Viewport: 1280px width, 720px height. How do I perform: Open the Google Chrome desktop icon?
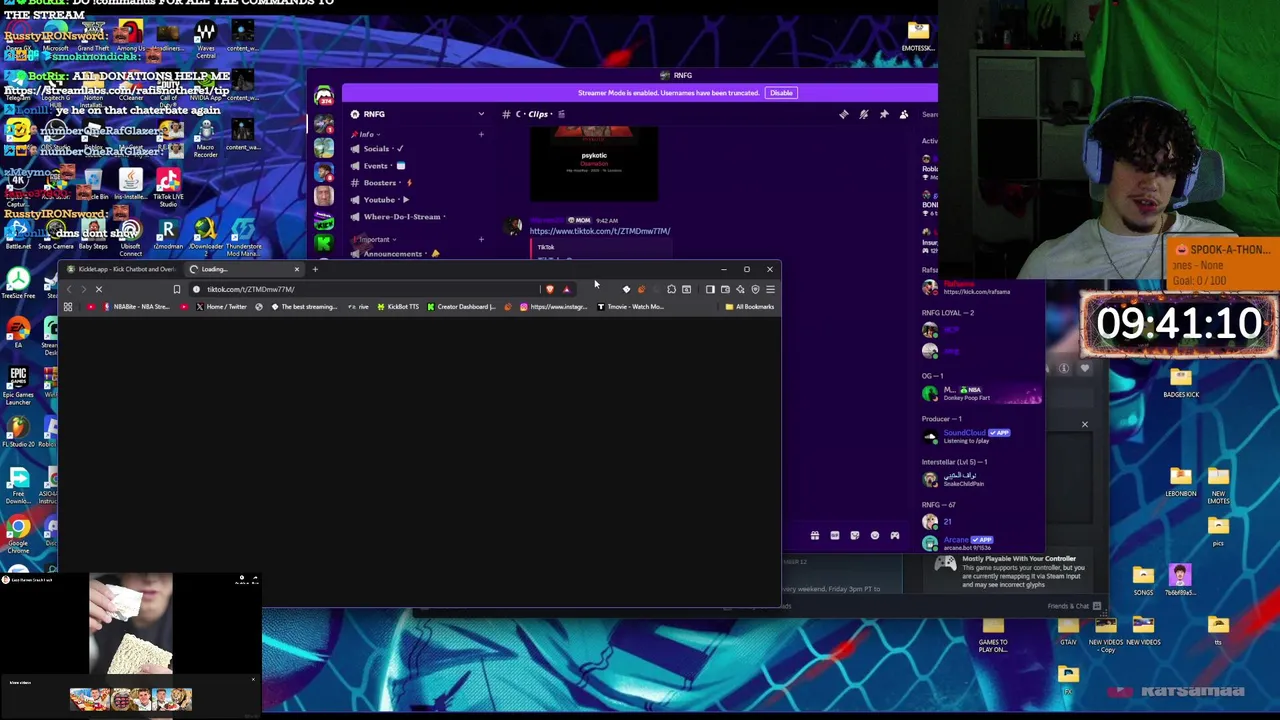[x=18, y=536]
